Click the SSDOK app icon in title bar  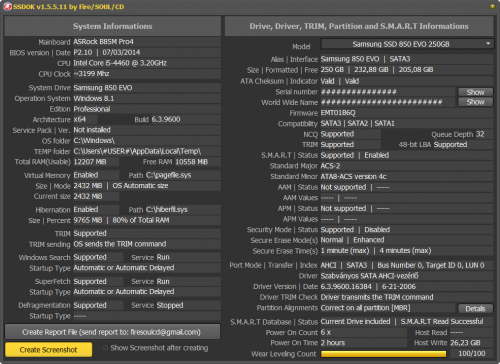tap(7, 6)
